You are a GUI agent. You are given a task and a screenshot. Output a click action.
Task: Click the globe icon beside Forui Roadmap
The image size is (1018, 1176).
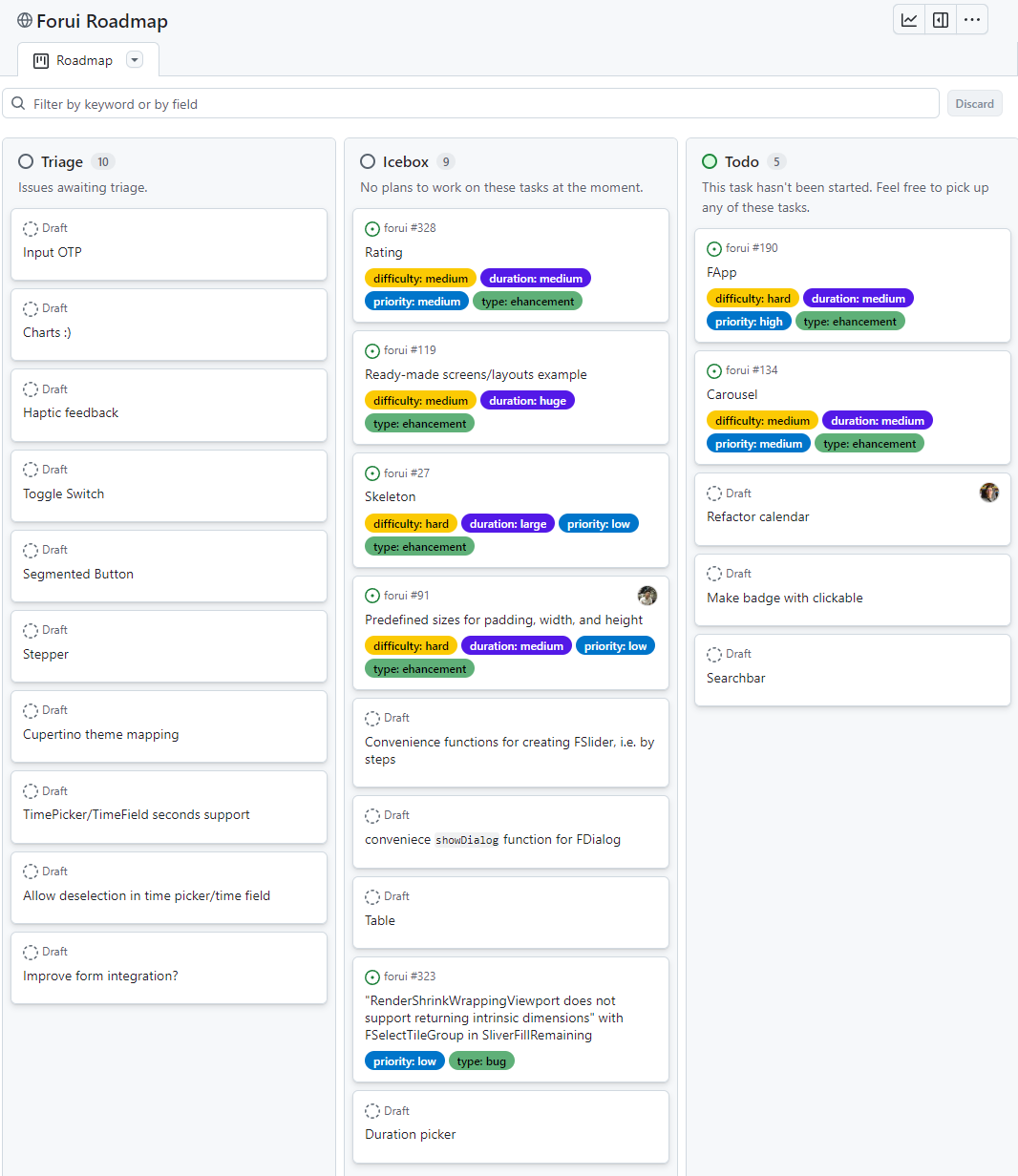coord(25,20)
